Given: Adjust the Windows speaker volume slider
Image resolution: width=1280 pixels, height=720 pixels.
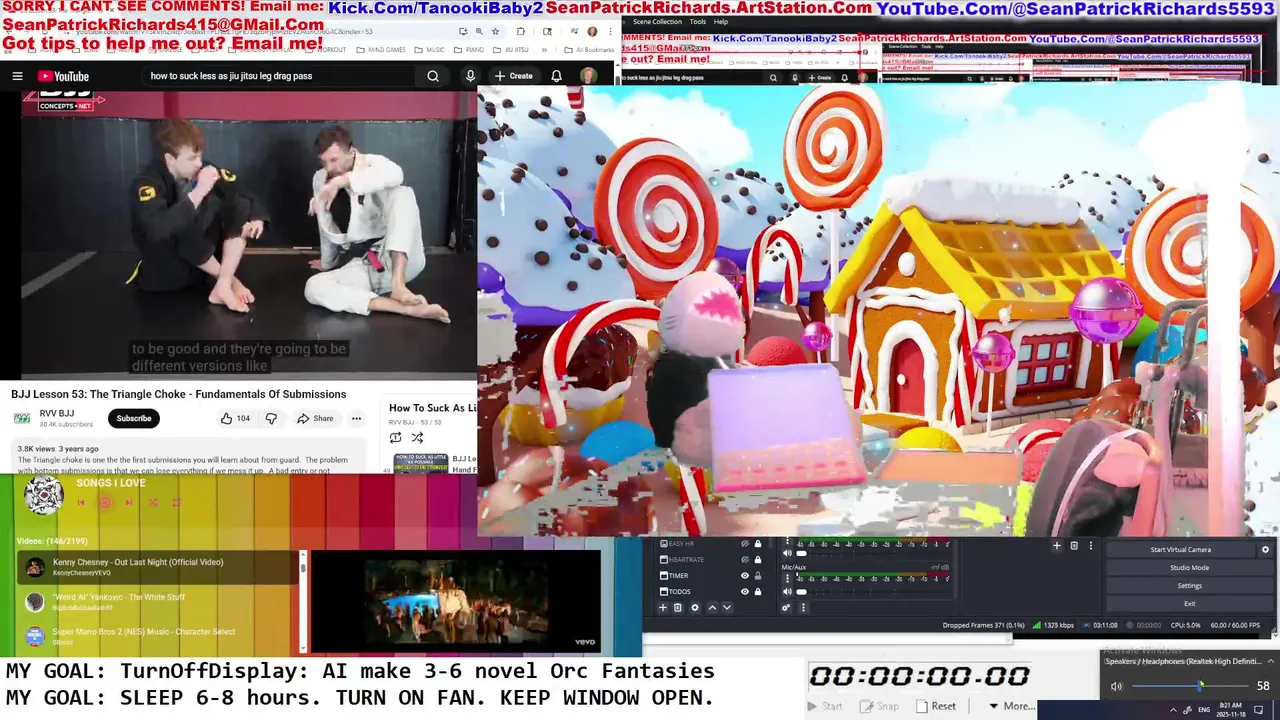Looking at the screenshot, I should (x=1190, y=686).
